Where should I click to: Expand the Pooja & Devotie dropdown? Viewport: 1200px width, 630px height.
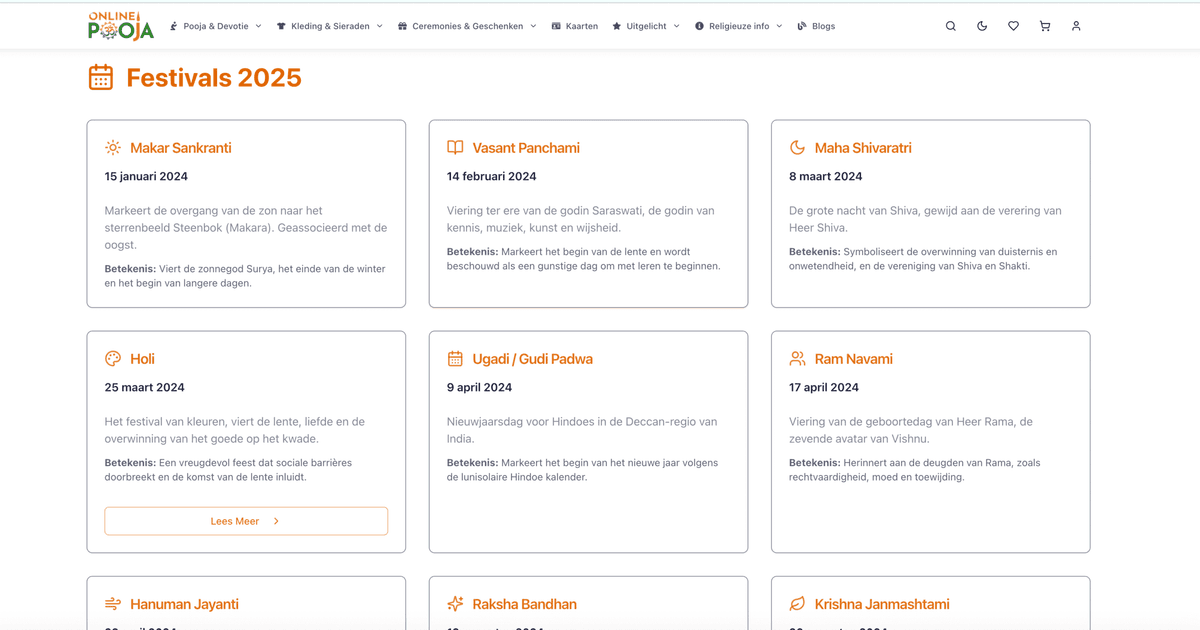point(215,26)
